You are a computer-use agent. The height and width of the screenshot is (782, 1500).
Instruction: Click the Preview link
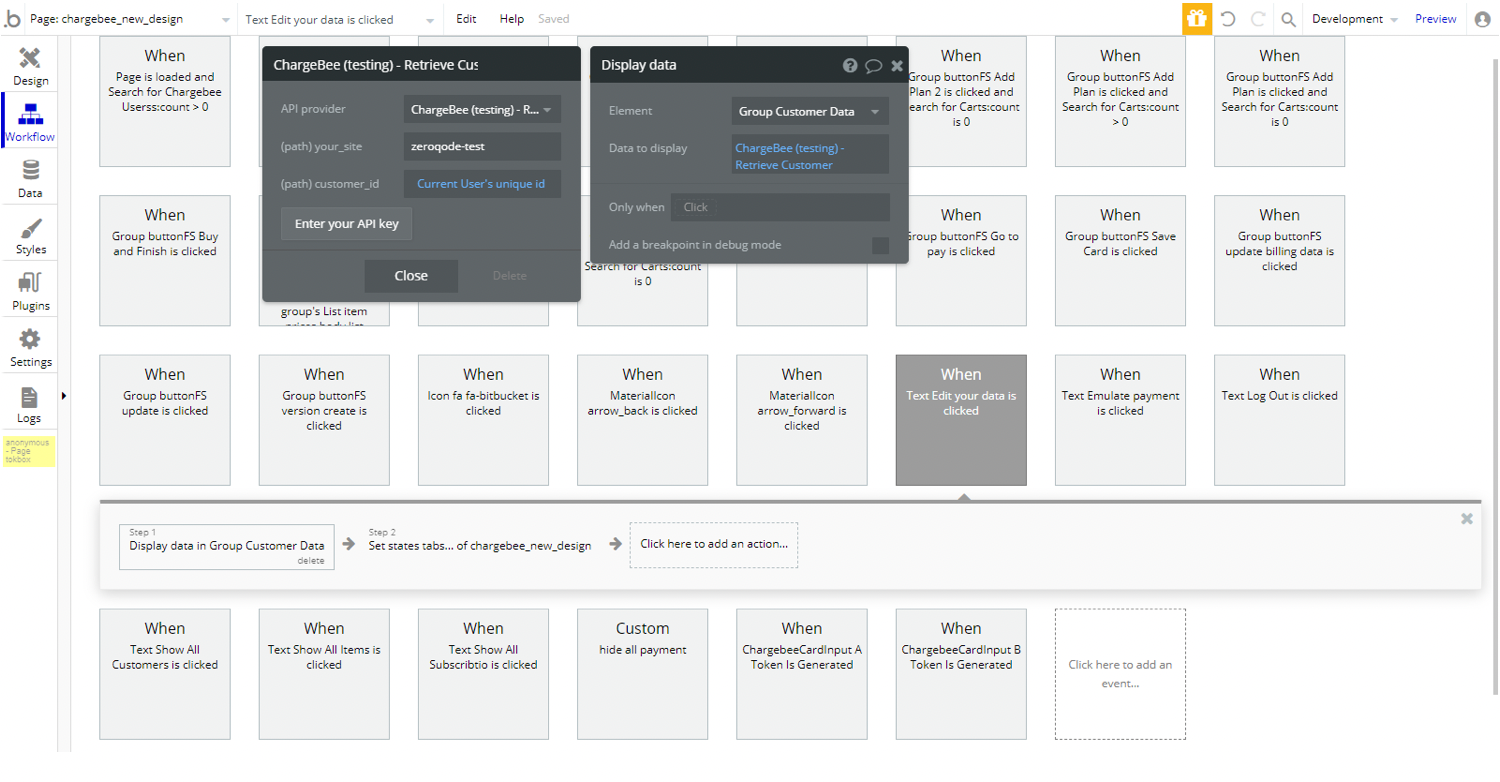click(x=1436, y=19)
